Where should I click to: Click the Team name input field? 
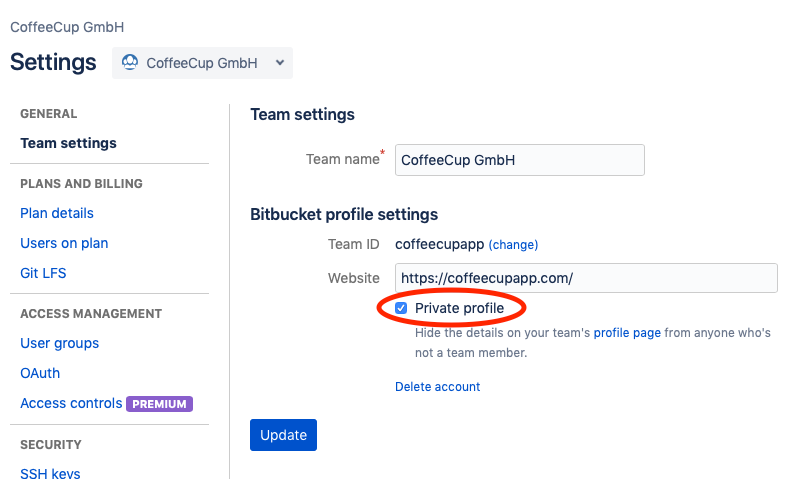tap(520, 160)
